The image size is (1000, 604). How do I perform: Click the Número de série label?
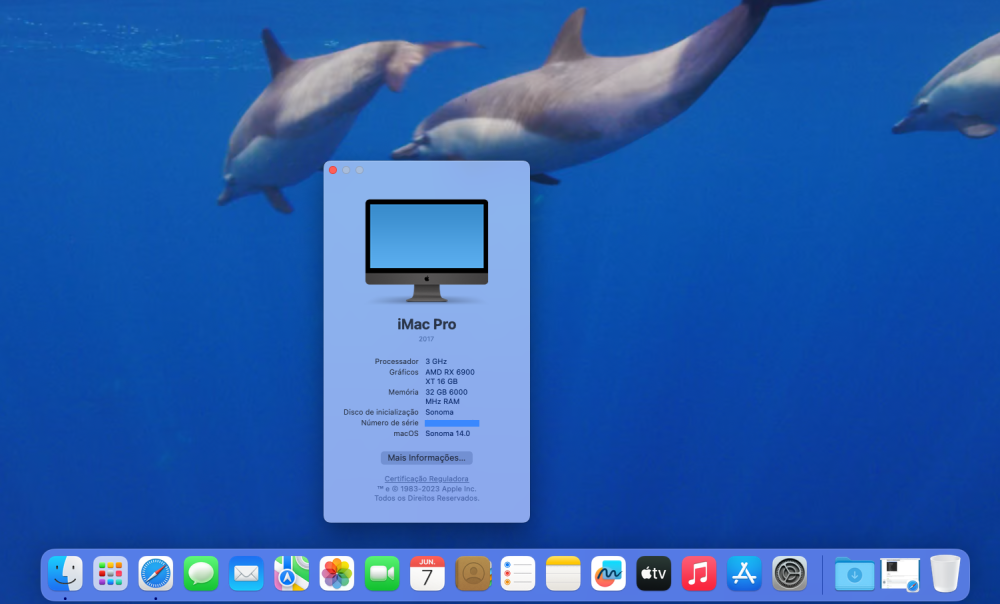click(390, 423)
